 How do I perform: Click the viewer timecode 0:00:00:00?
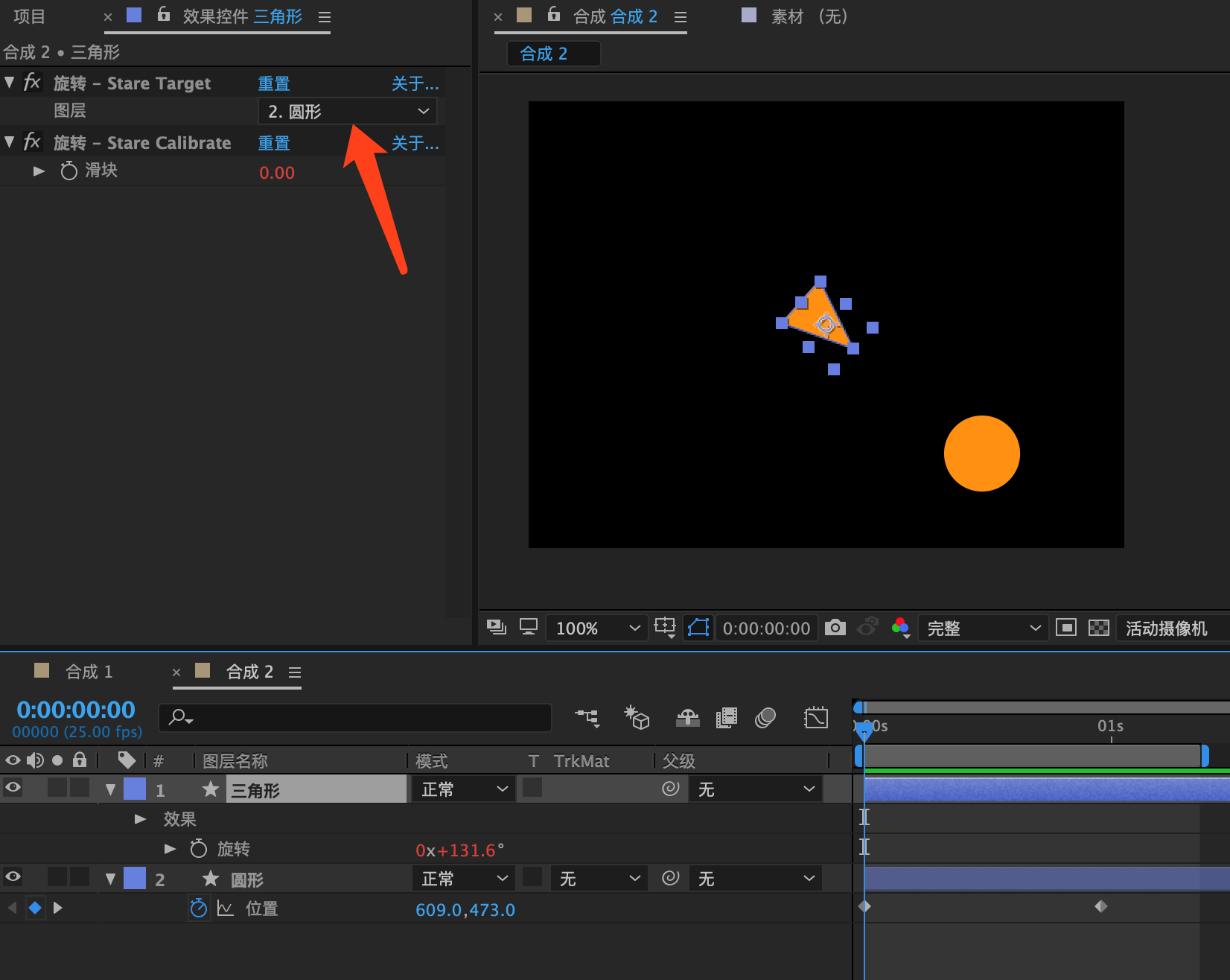point(766,629)
